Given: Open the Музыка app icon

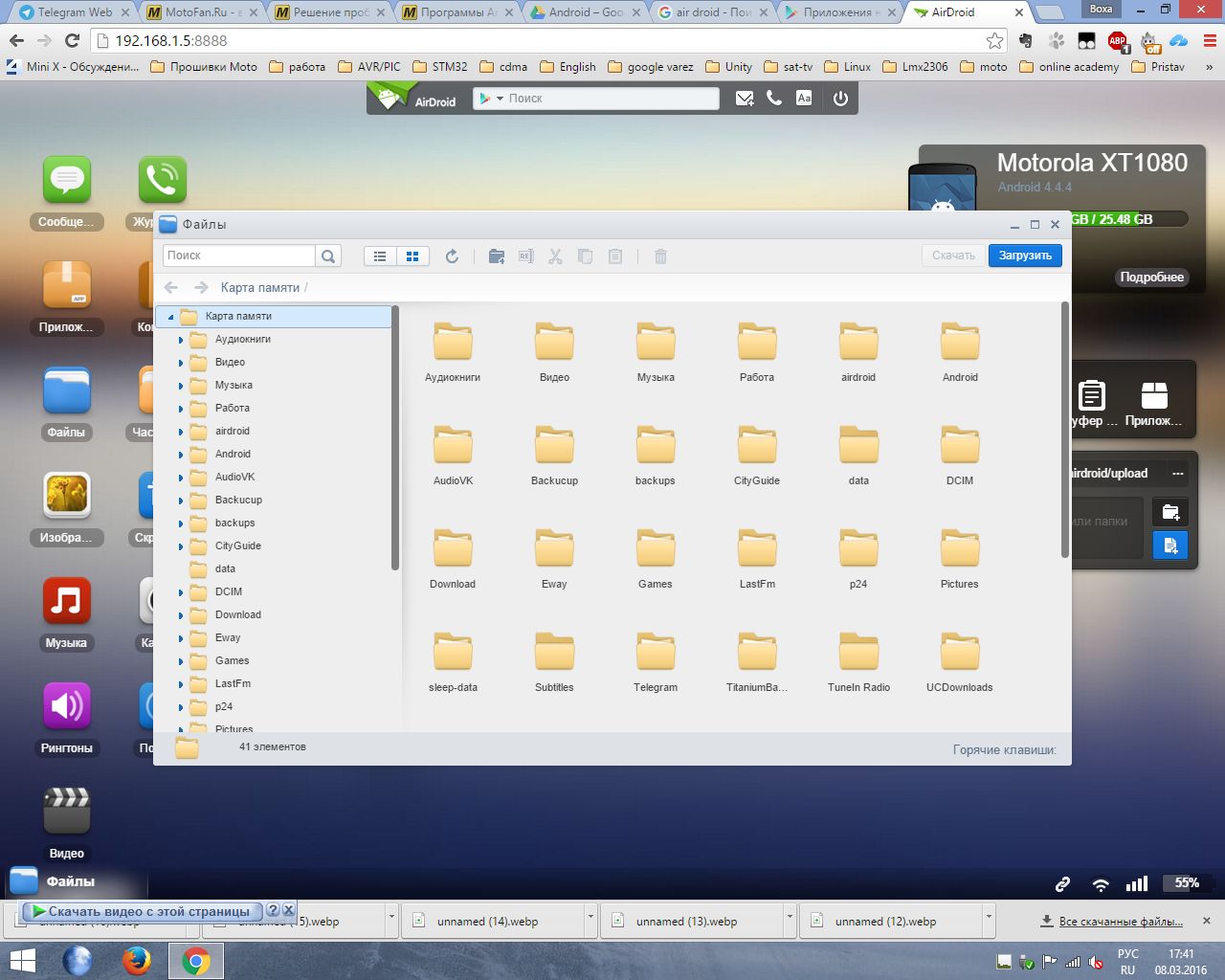Looking at the screenshot, I should tap(66, 602).
